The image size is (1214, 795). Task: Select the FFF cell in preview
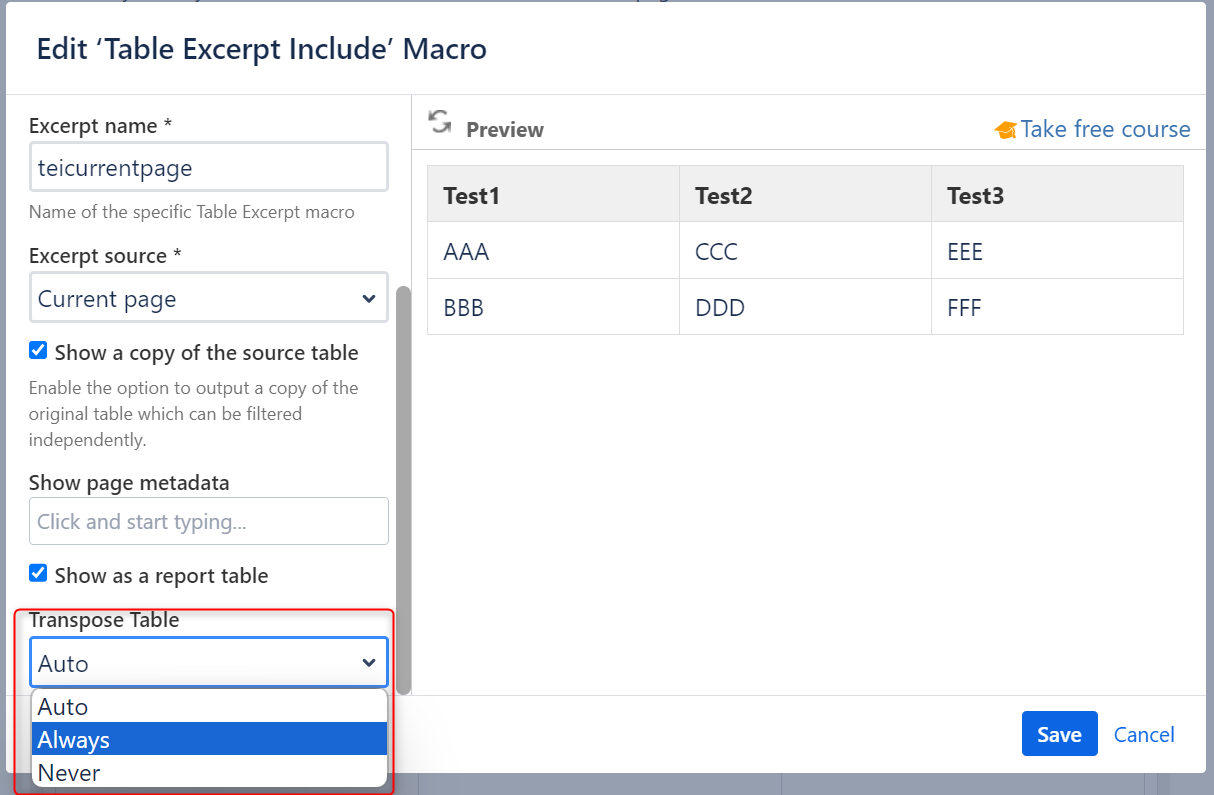point(965,308)
